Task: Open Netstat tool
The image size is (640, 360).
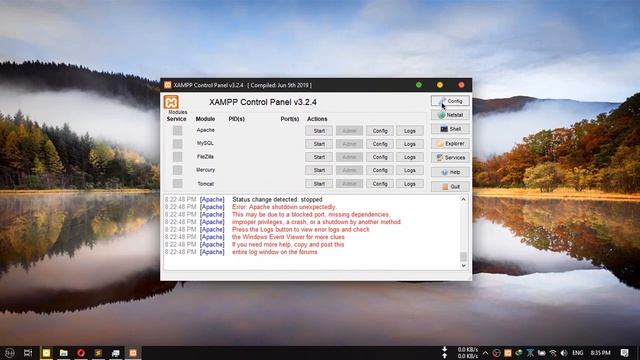Action: [x=450, y=115]
